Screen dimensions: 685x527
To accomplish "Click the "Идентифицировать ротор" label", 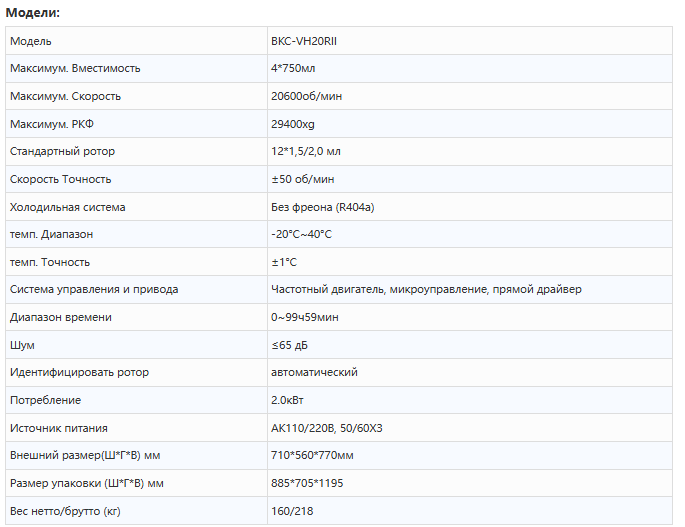I will click(x=79, y=372).
